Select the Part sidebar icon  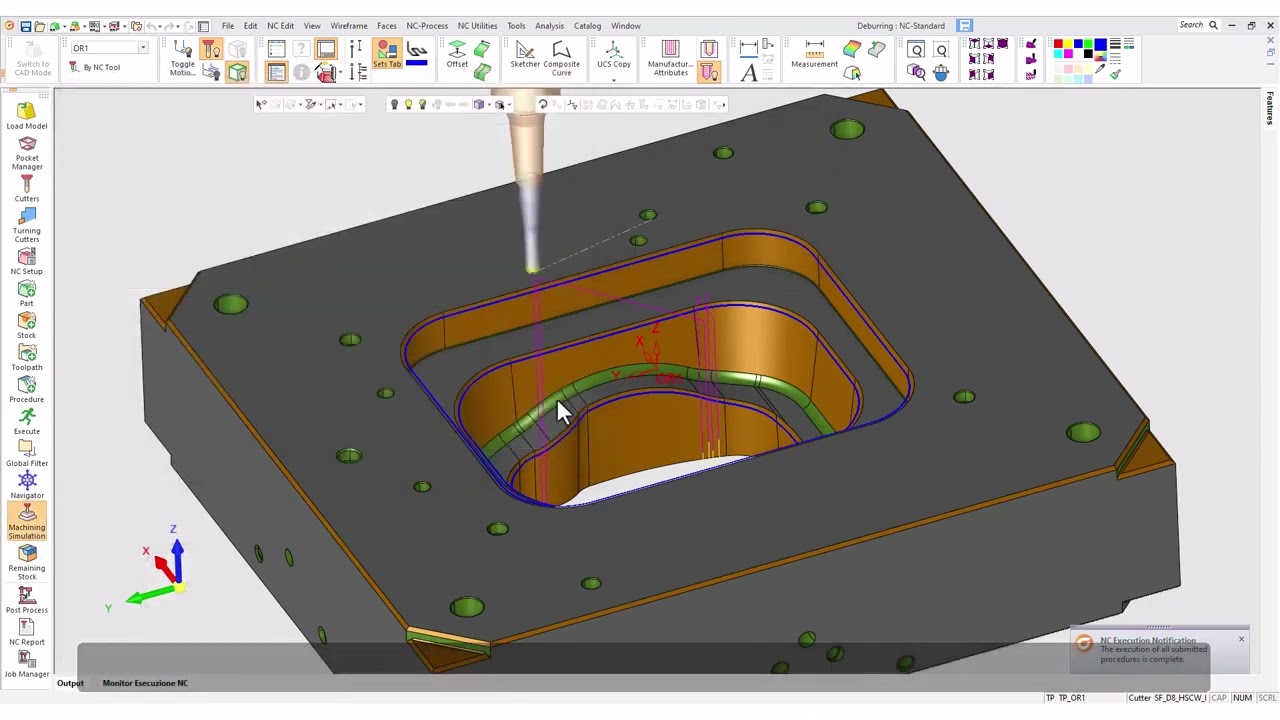(27, 294)
